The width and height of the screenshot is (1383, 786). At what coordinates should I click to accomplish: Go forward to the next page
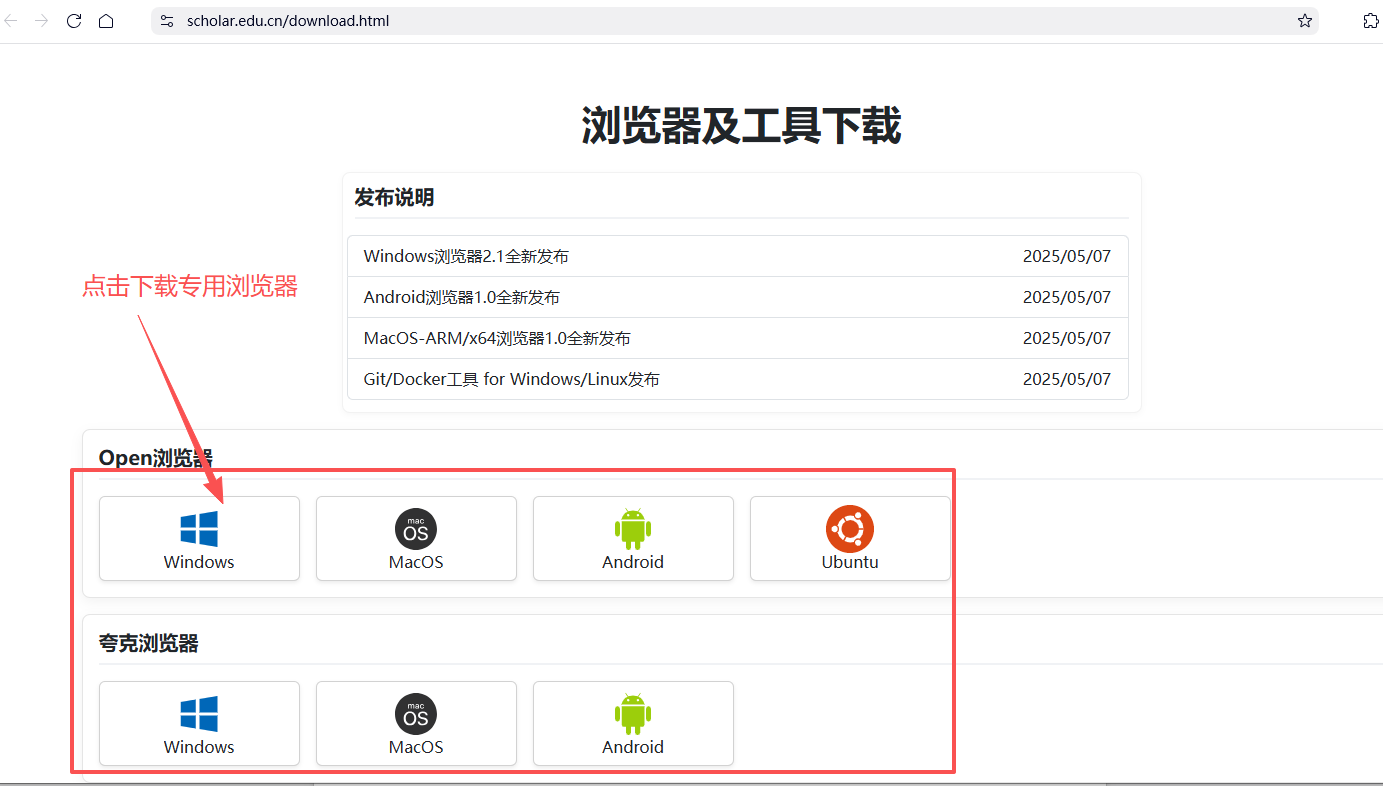(41, 21)
